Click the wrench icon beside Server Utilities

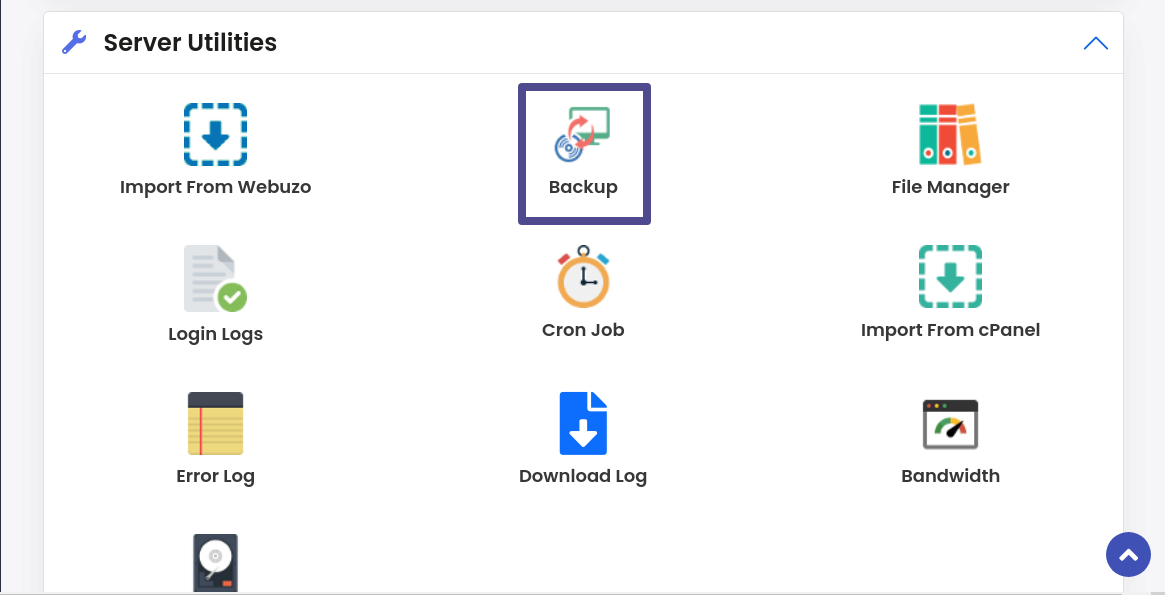click(74, 42)
